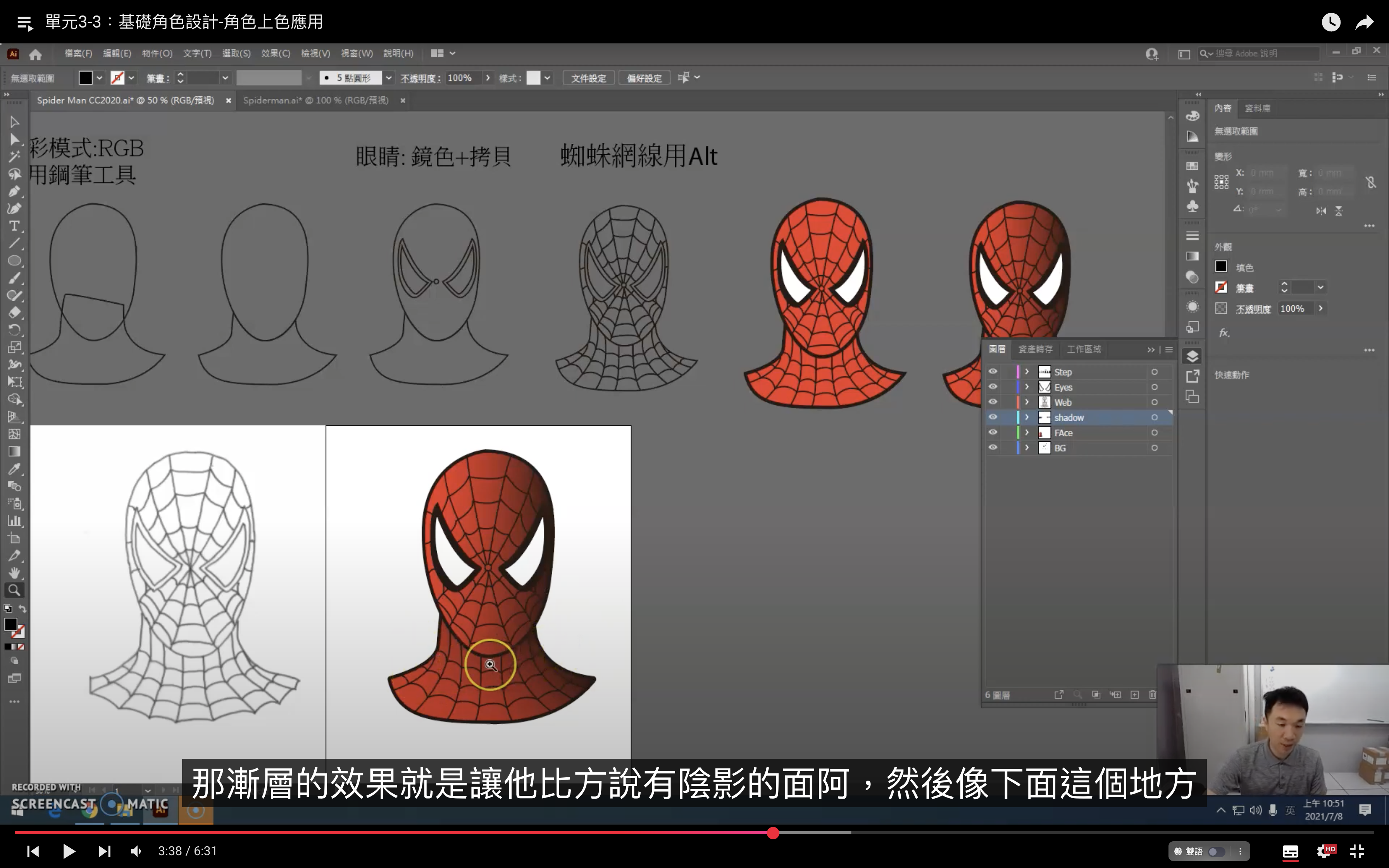Hide the shadow layer
This screenshot has height=868, width=1389.
point(993,417)
